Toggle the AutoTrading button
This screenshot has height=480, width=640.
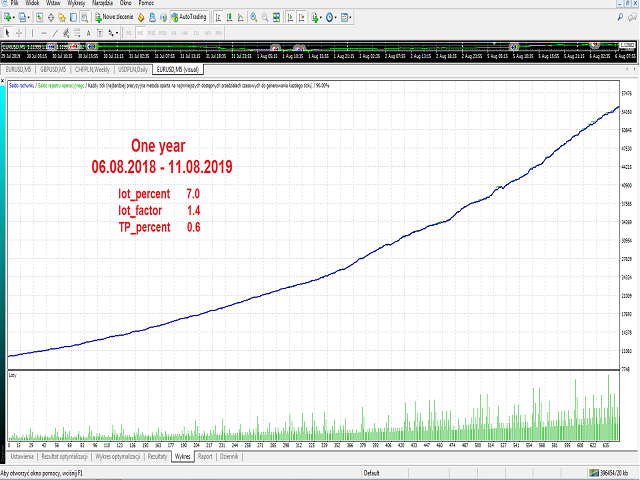click(189, 17)
